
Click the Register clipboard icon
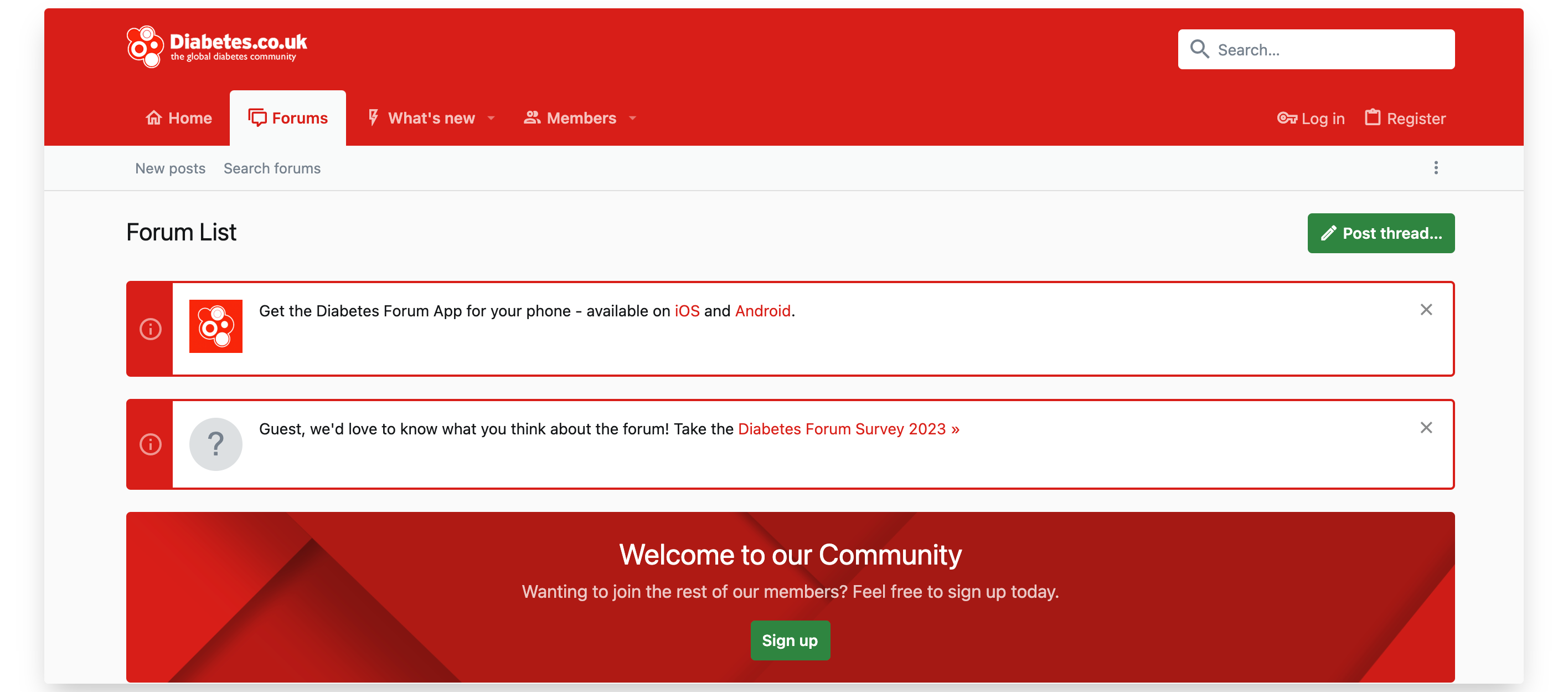tap(1373, 117)
